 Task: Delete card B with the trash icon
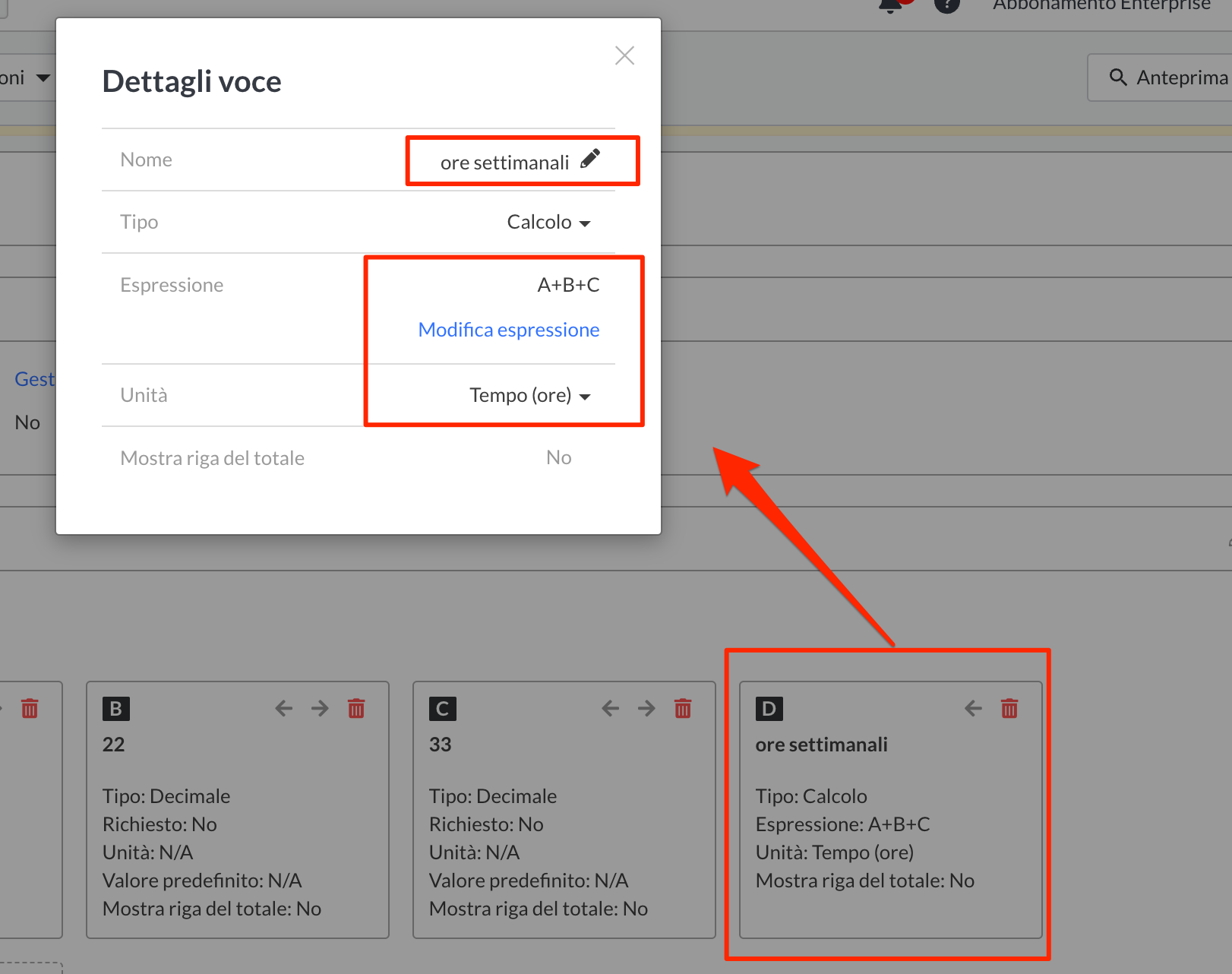coord(356,709)
